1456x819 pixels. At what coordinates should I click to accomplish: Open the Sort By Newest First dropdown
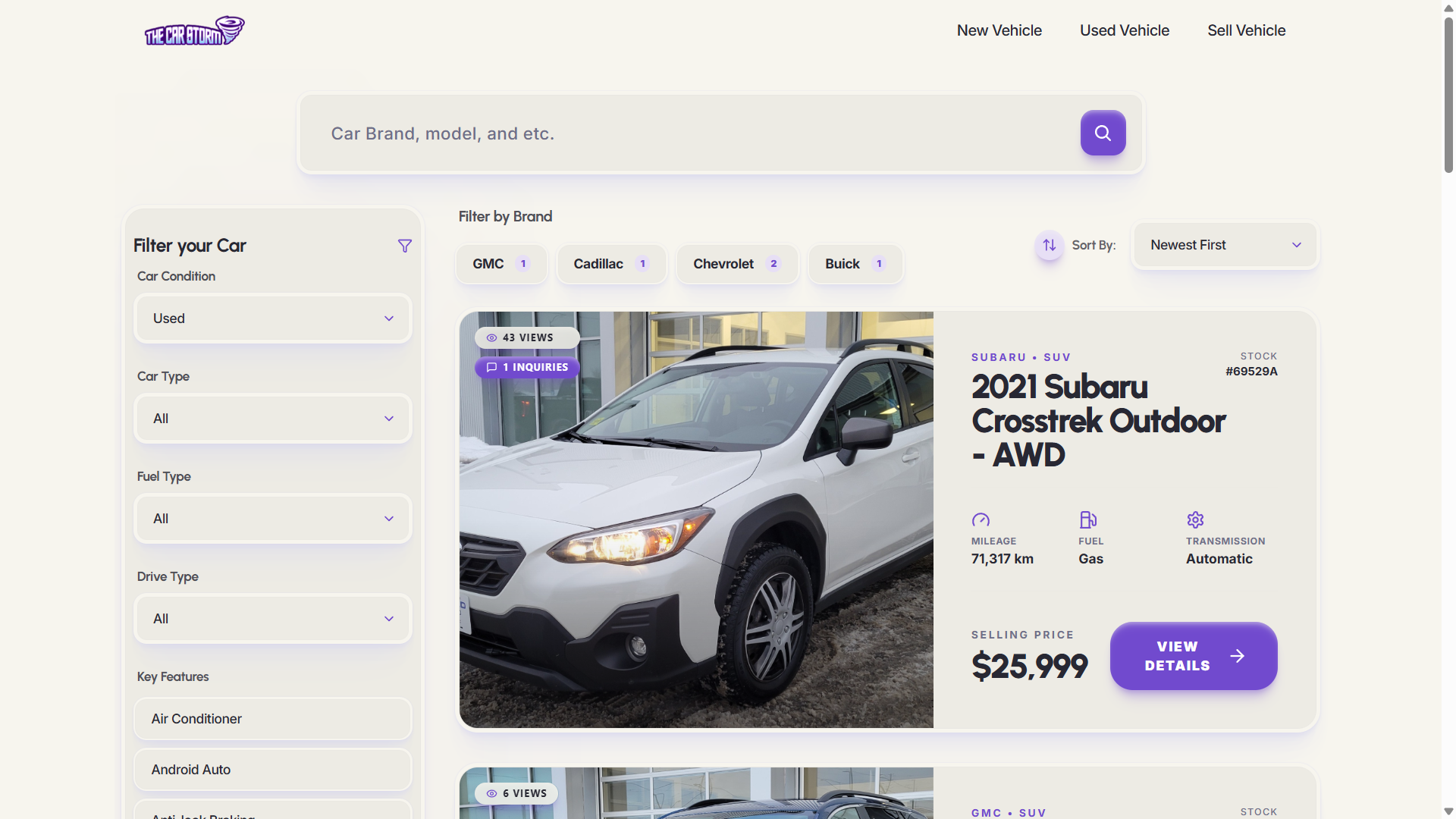(1225, 245)
